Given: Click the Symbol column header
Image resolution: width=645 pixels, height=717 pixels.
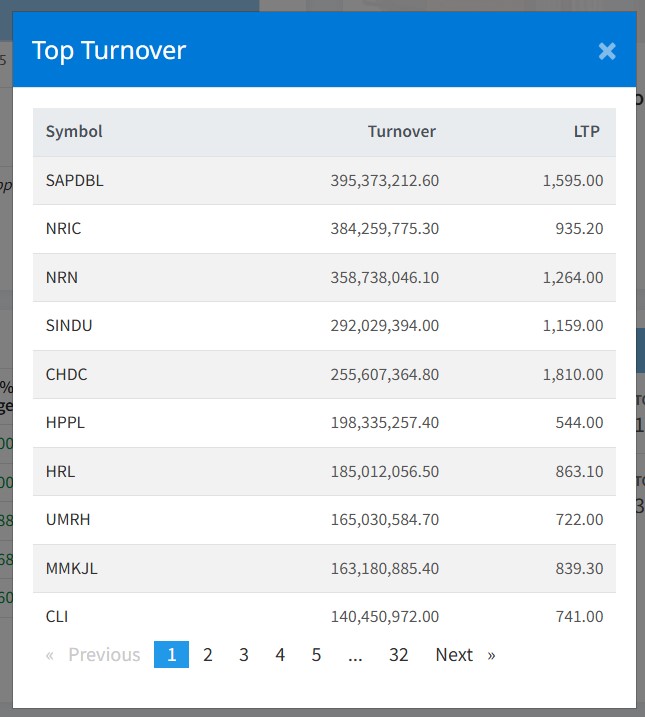Looking at the screenshot, I should pyautogui.click(x=74, y=132).
